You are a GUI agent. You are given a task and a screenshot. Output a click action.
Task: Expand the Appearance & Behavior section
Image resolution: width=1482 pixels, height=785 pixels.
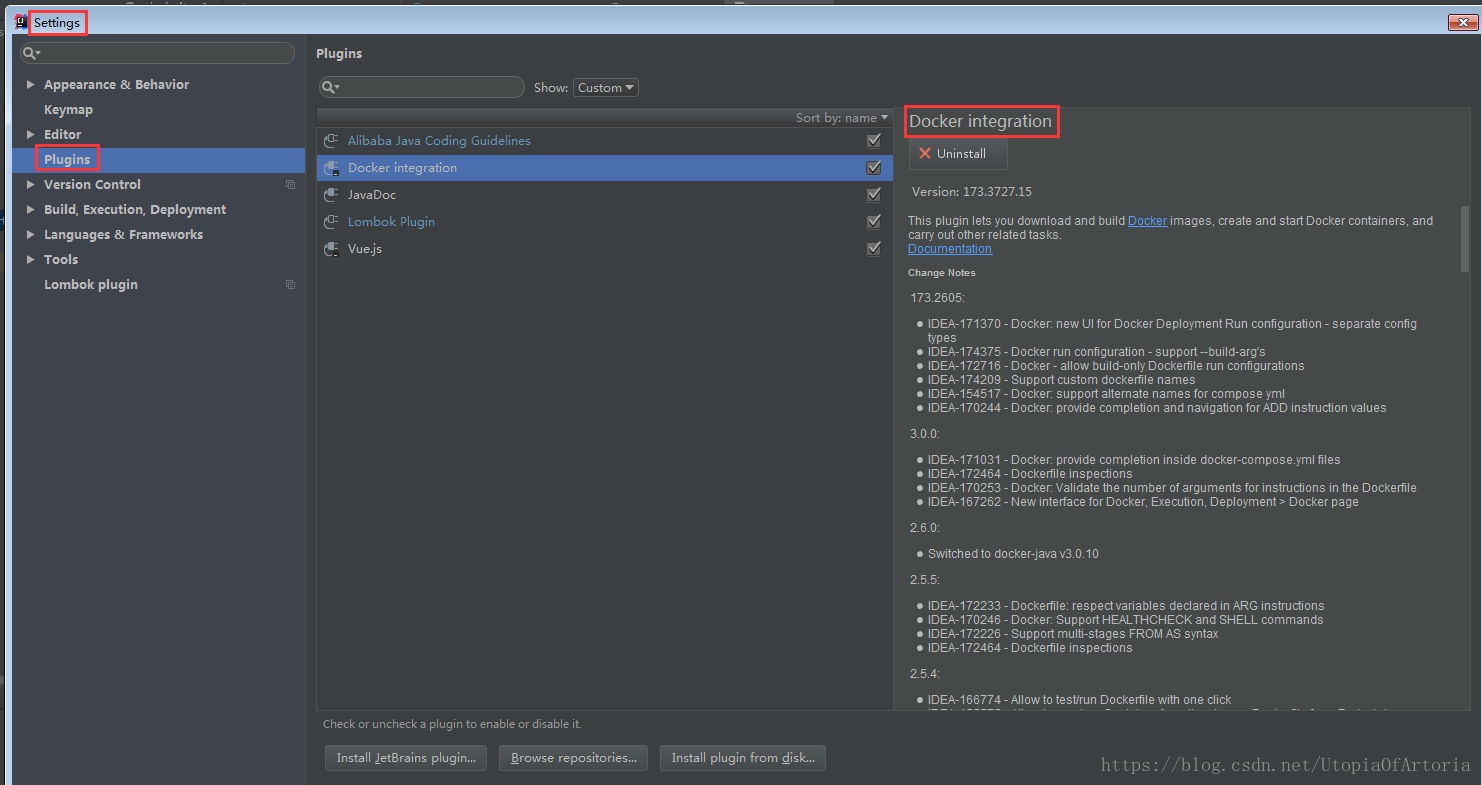pyautogui.click(x=30, y=85)
